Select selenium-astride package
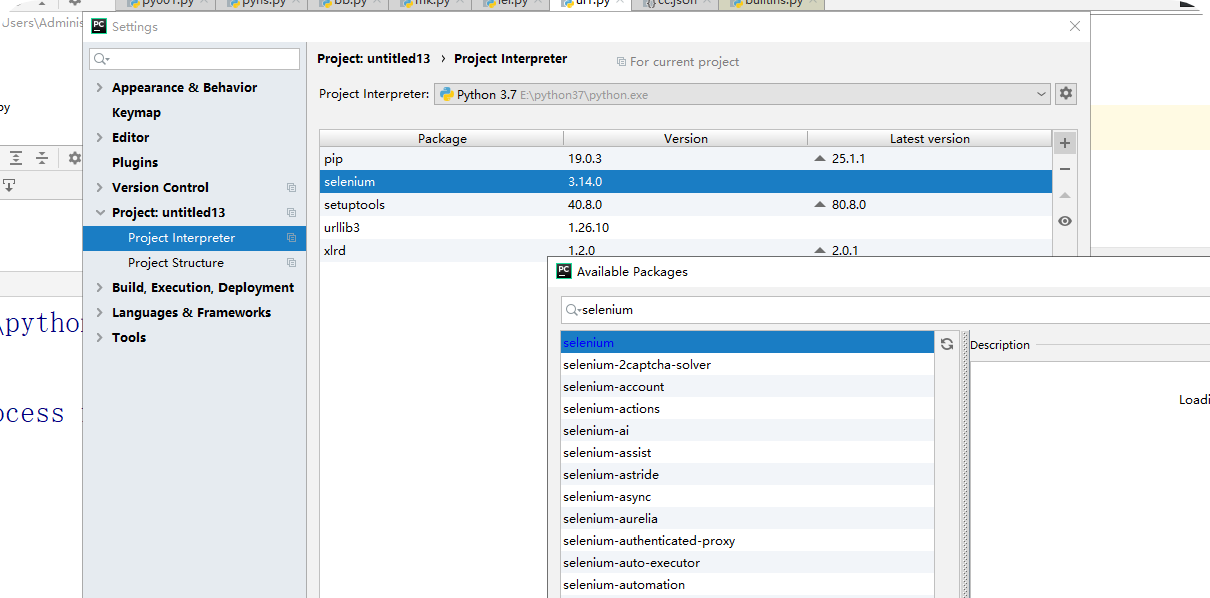This screenshot has height=598, width=1210. [747, 475]
